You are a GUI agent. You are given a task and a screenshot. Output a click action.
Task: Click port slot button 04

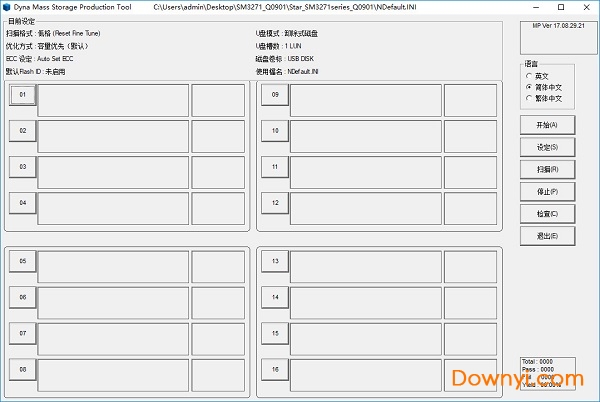click(x=22, y=202)
